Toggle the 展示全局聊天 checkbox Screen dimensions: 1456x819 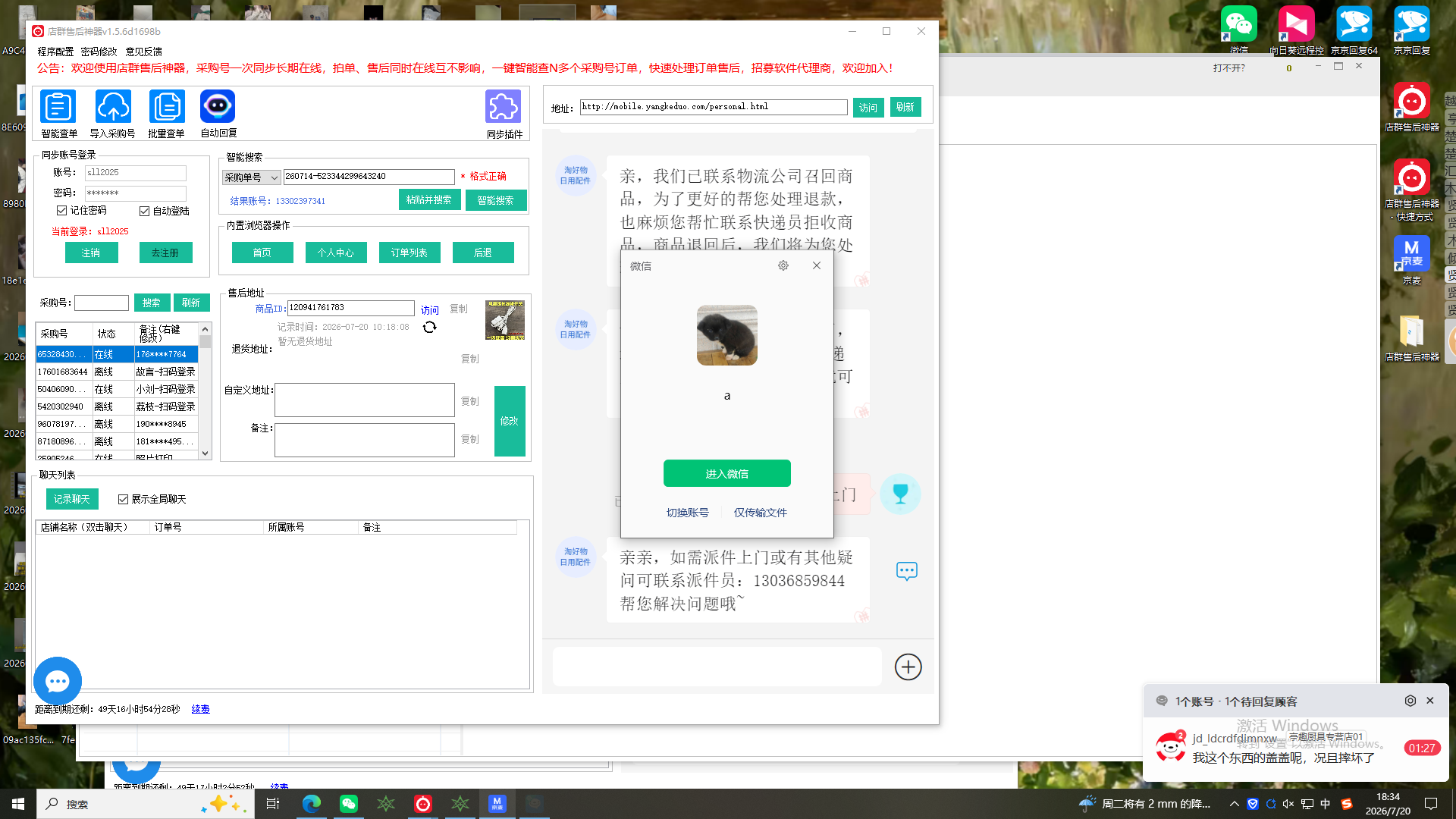click(x=123, y=499)
